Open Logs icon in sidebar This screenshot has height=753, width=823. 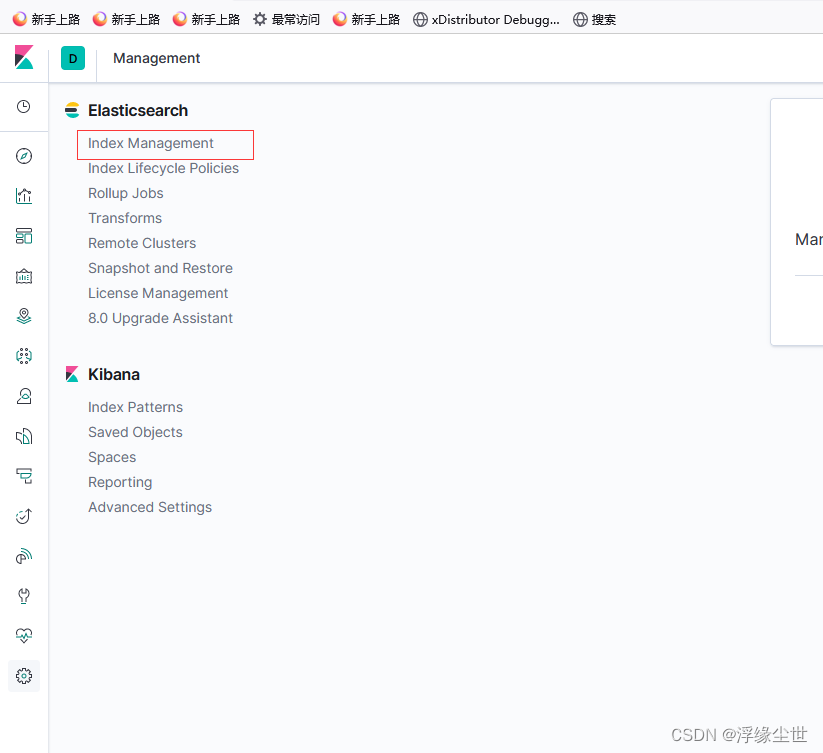click(24, 436)
